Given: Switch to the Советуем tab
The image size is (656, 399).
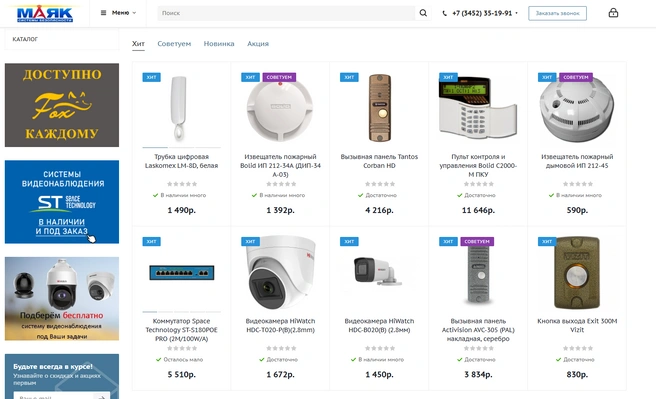Looking at the screenshot, I should click(174, 43).
